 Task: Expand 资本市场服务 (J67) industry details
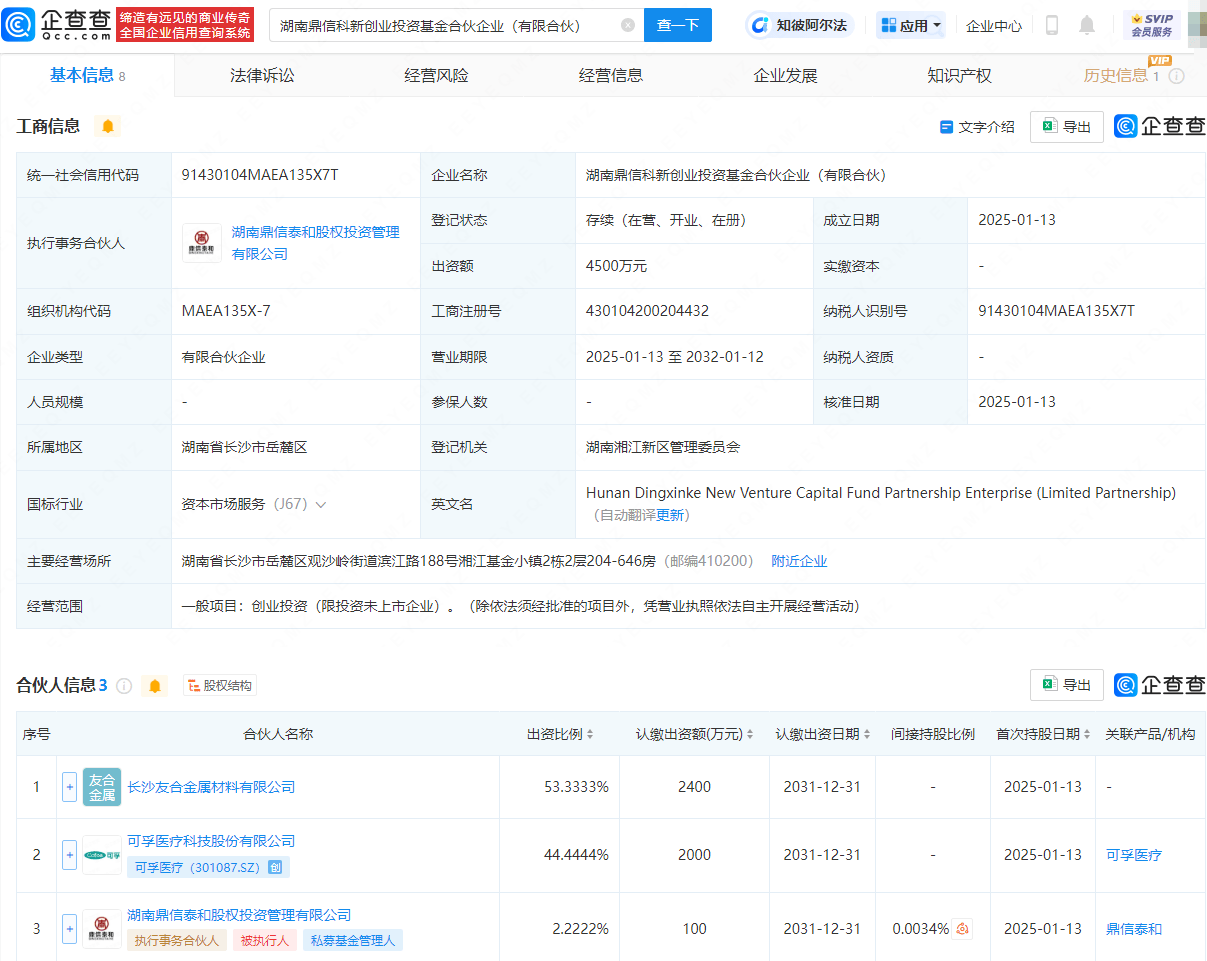coord(321,504)
